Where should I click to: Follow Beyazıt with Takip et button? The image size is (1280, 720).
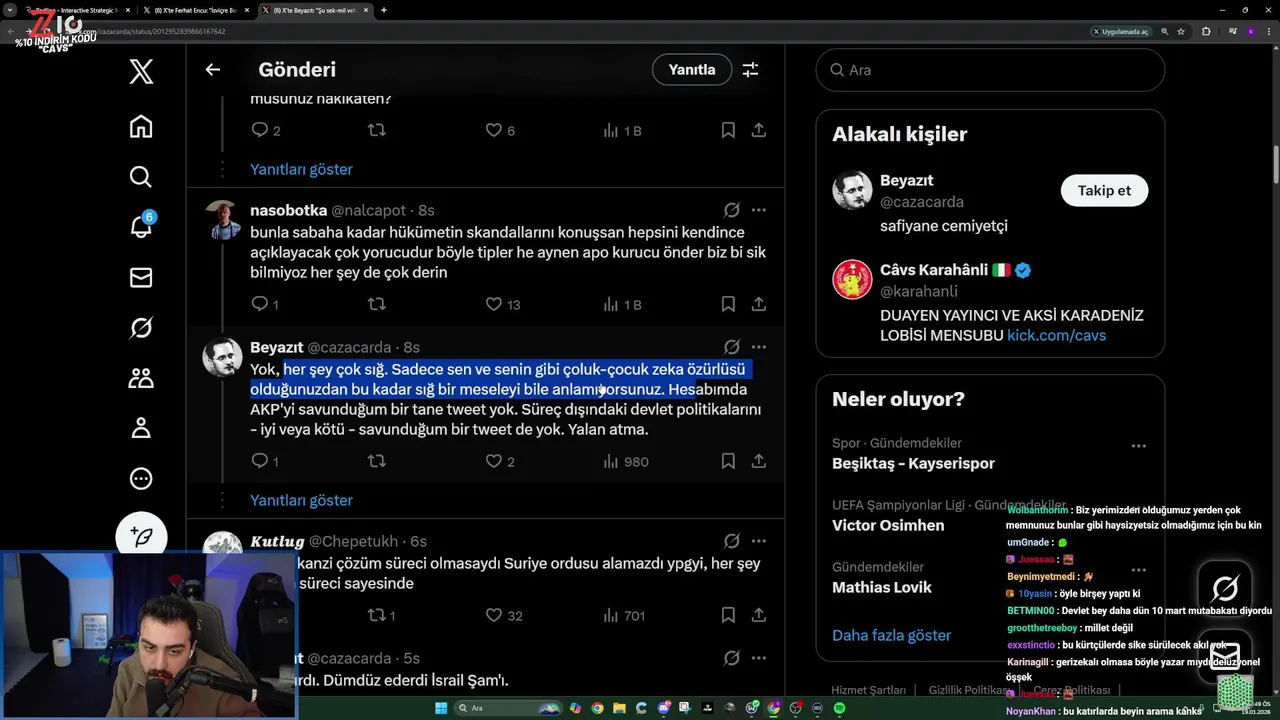1104,190
